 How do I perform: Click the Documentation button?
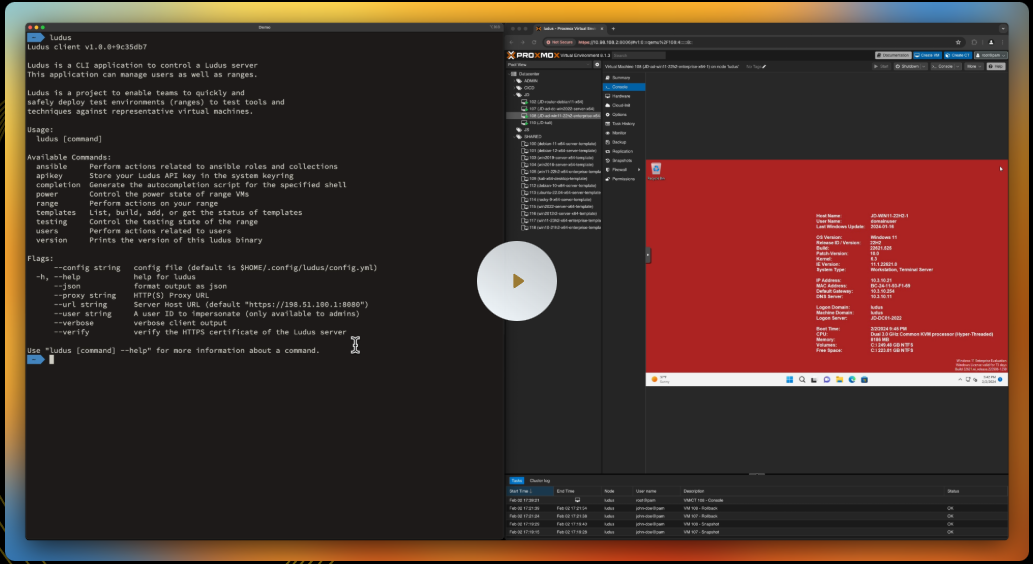tap(891, 55)
